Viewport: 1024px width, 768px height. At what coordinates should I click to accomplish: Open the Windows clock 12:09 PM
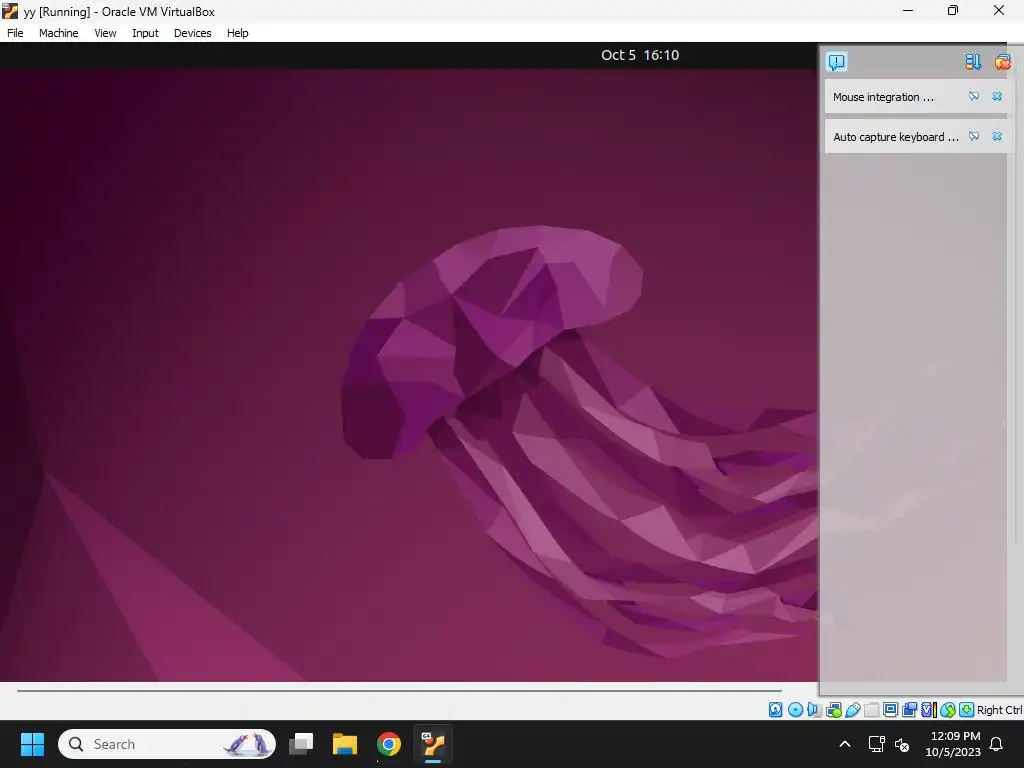pyautogui.click(x=953, y=744)
